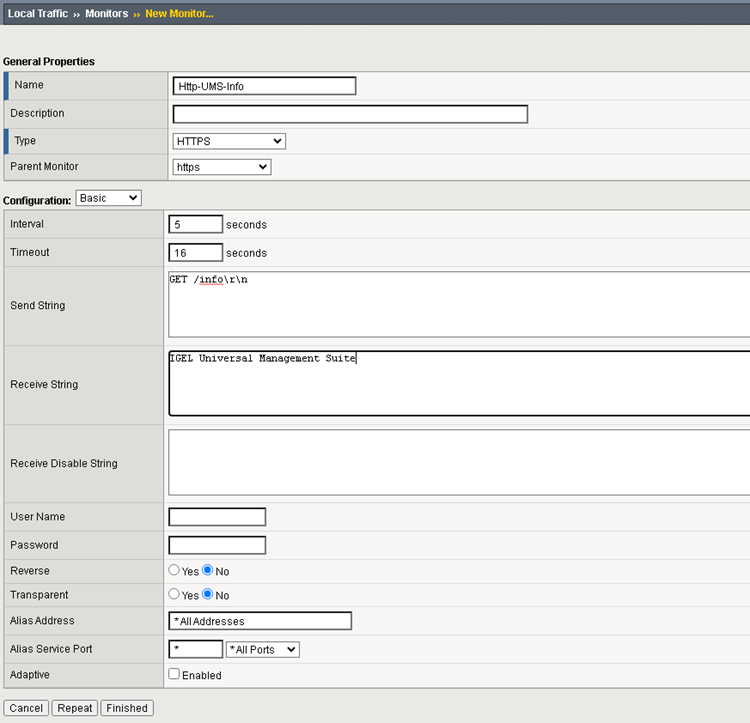
Task: Click the Timeout seconds field
Action: click(x=196, y=253)
